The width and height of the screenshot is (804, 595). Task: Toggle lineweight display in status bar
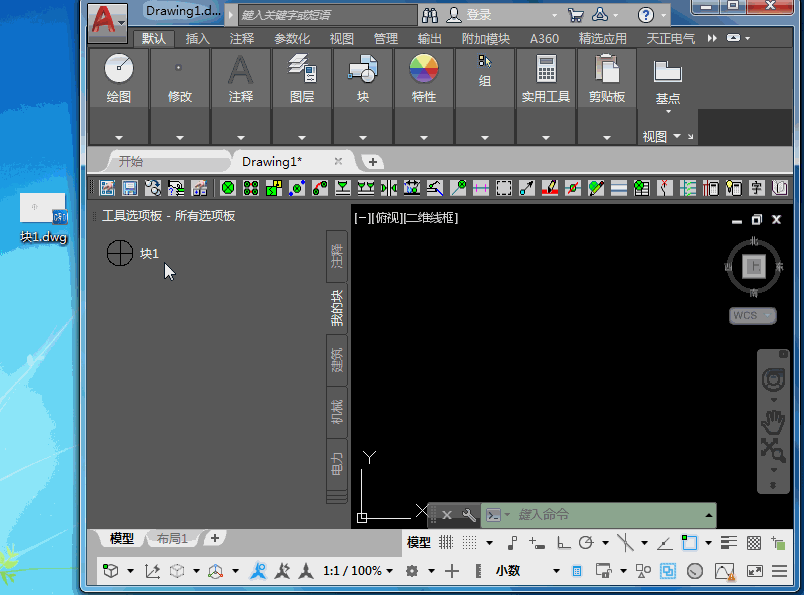pos(729,543)
